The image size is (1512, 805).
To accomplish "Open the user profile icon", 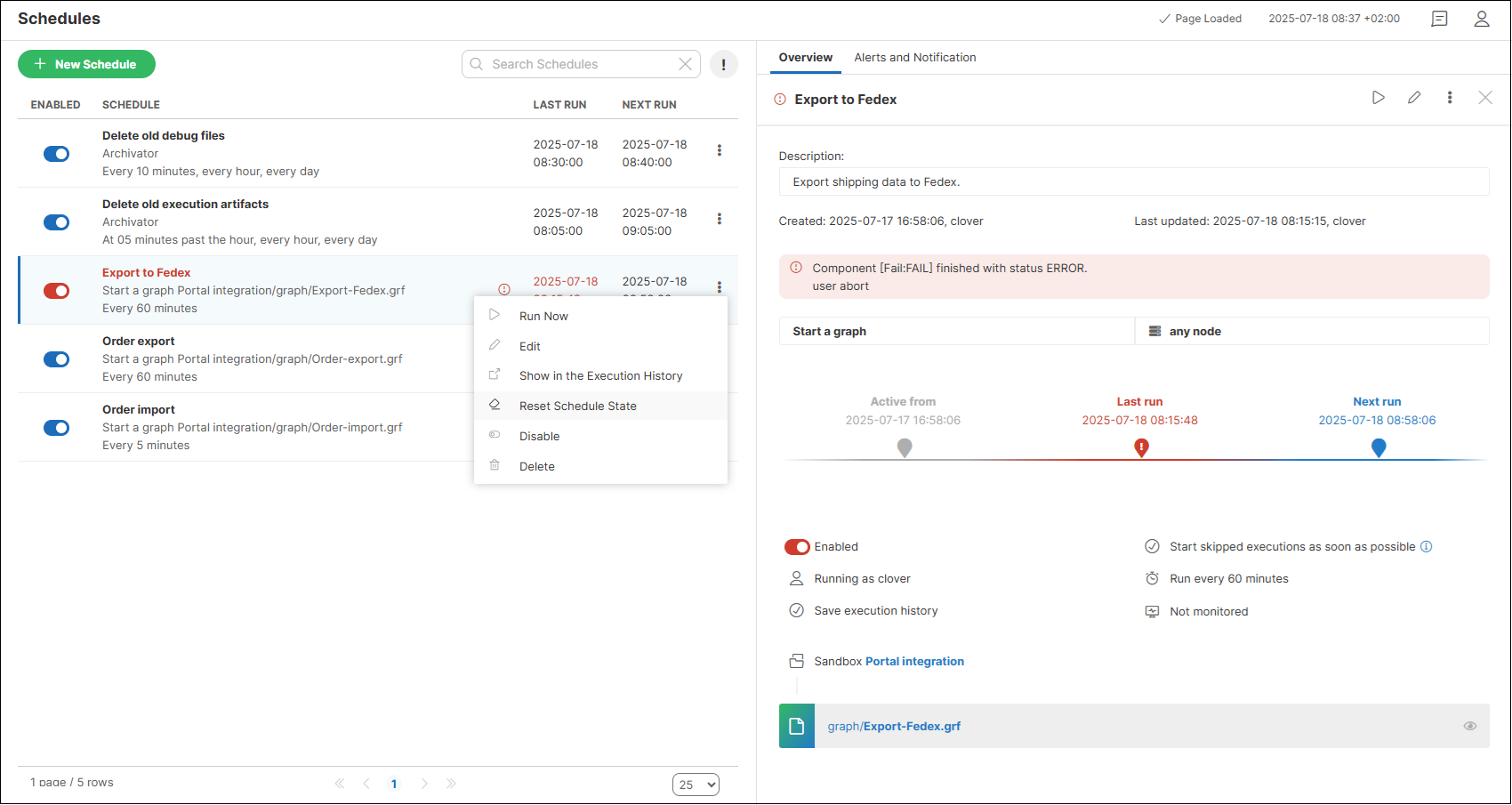I will (x=1482, y=19).
